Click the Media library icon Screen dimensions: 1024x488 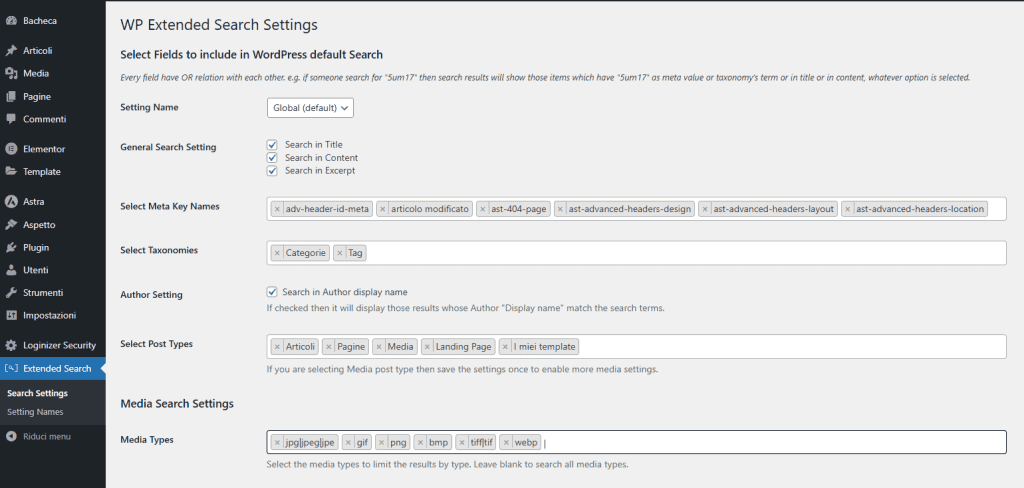10,74
